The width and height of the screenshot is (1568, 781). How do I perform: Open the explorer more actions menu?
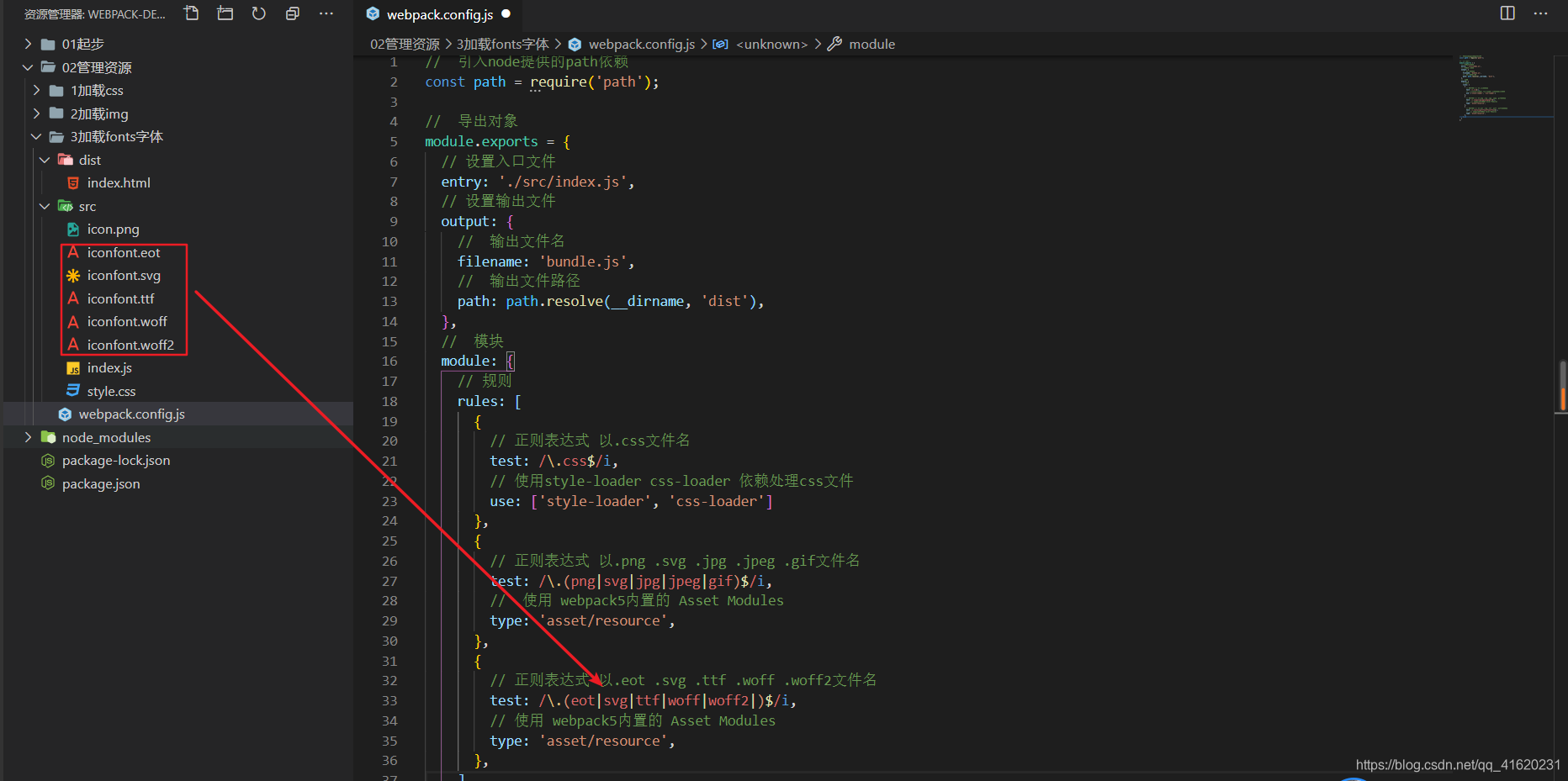pos(326,13)
